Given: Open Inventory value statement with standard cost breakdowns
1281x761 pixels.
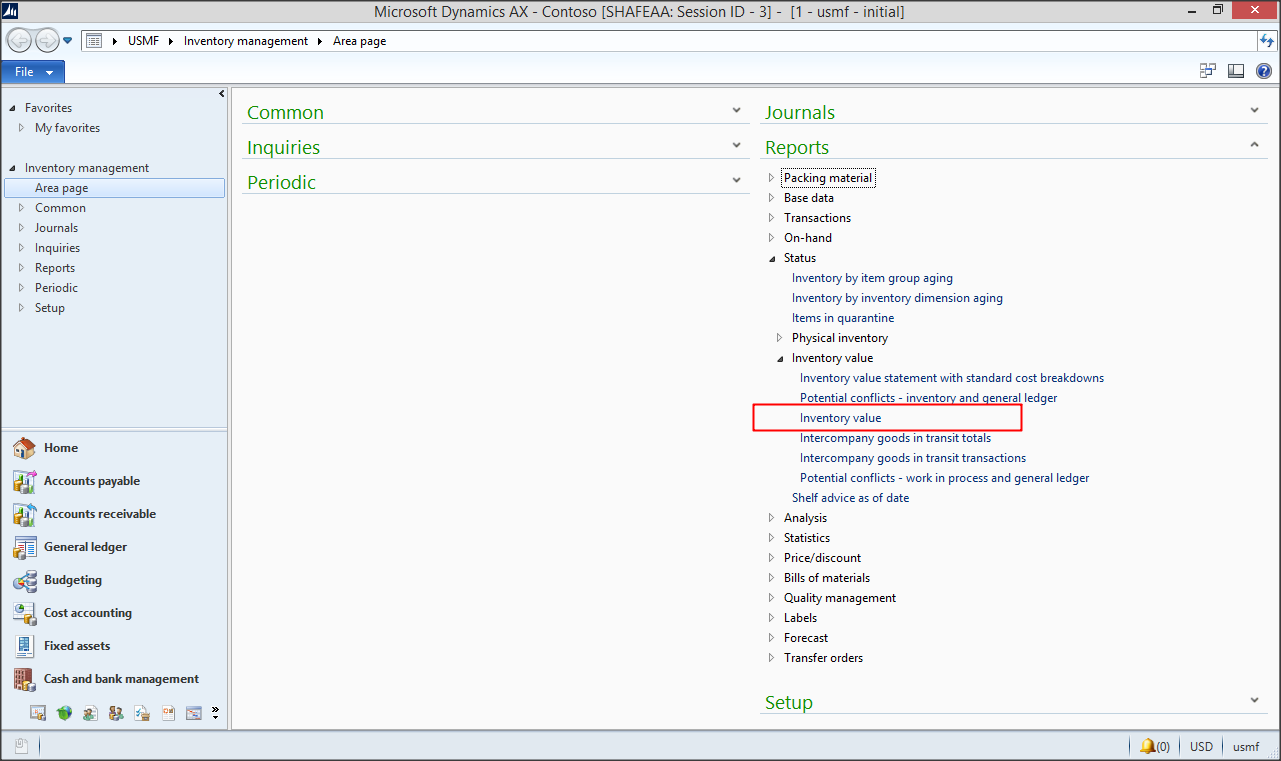Looking at the screenshot, I should click(952, 378).
